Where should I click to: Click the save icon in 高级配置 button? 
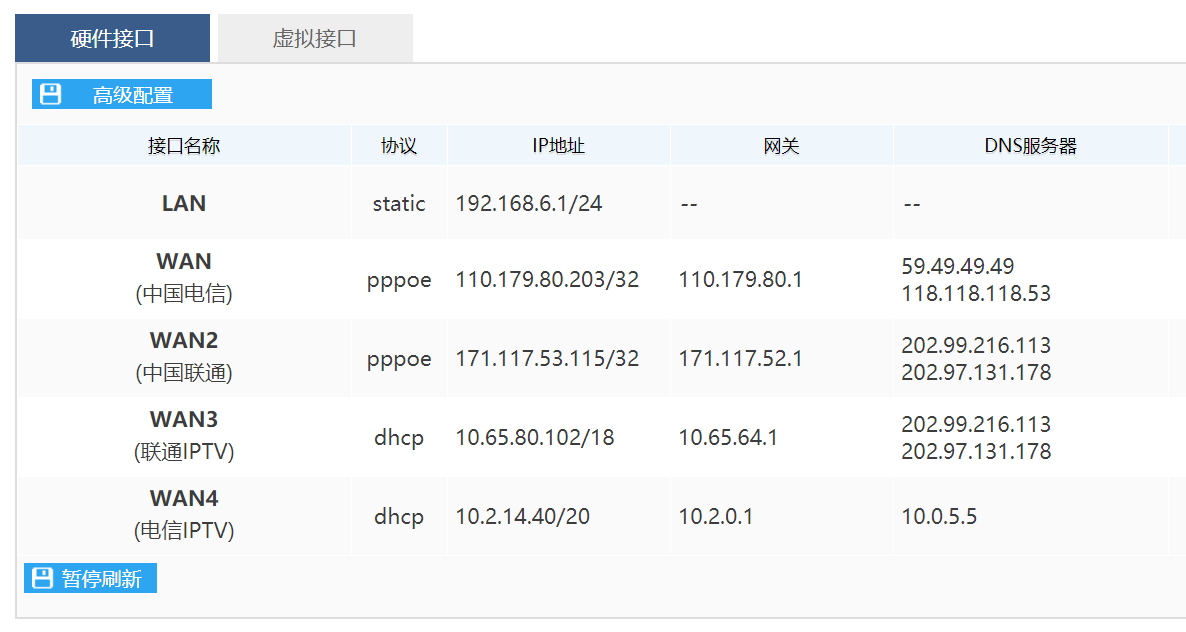click(x=51, y=94)
